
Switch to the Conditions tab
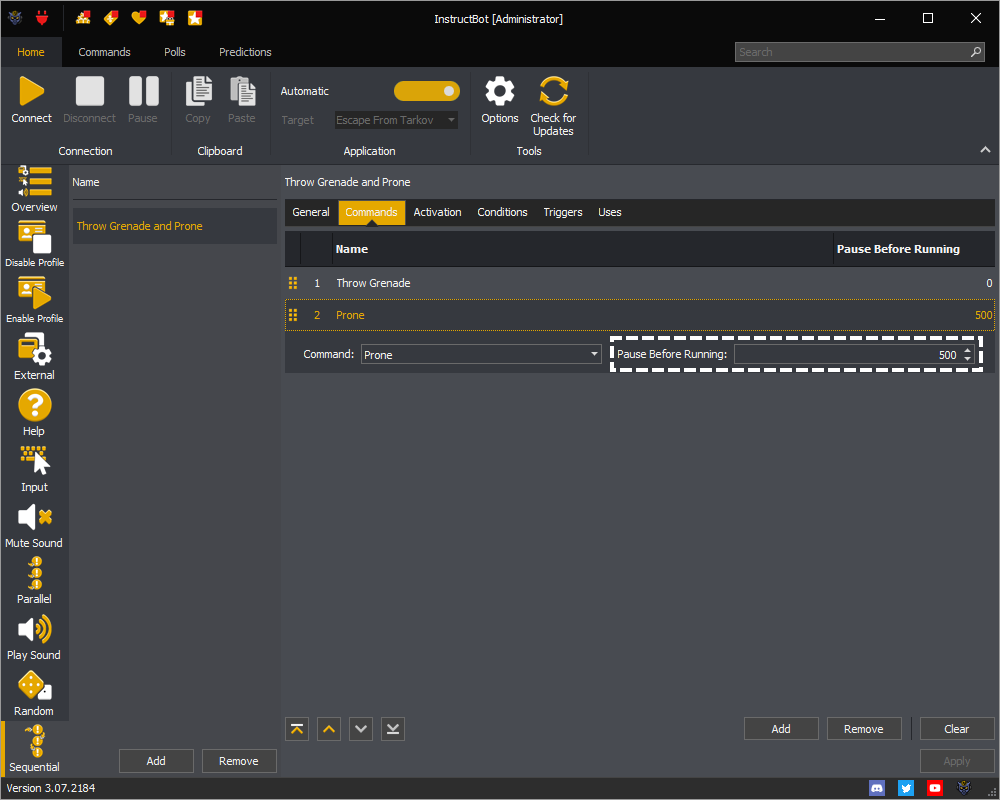point(503,212)
